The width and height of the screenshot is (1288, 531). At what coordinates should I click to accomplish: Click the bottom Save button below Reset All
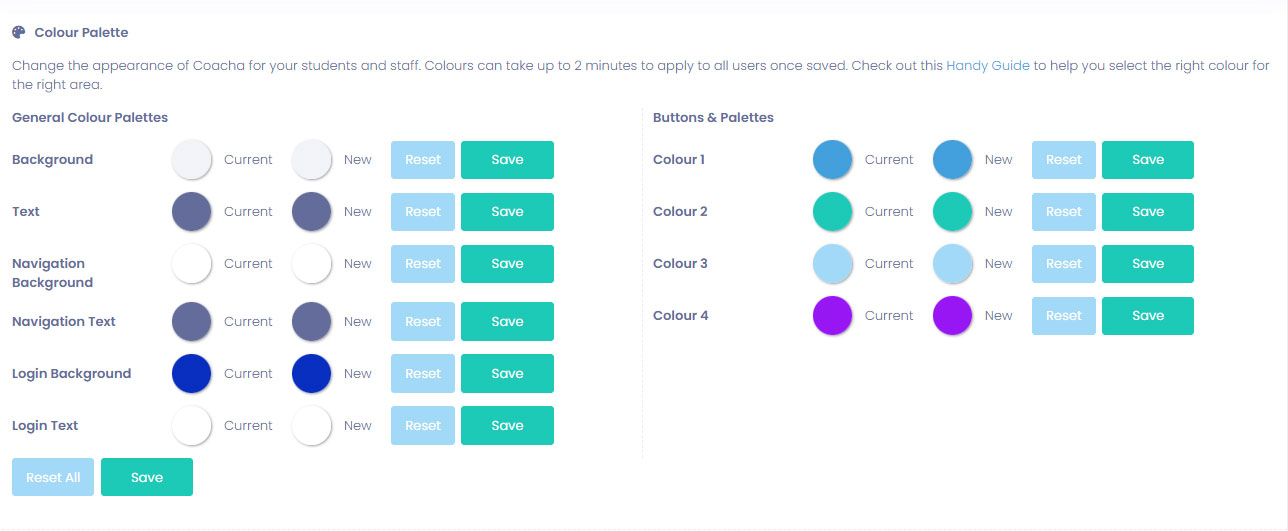click(146, 477)
